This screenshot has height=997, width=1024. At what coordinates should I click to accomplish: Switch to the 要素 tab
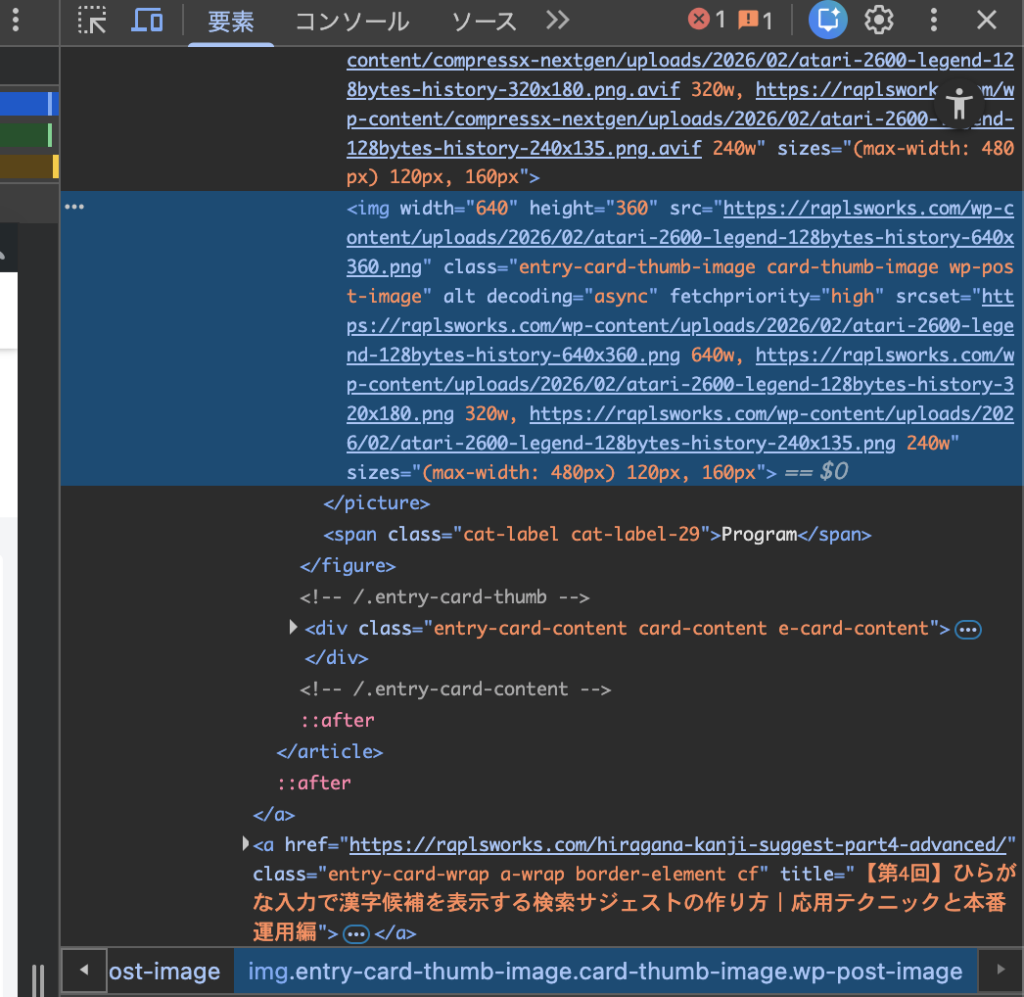(230, 21)
